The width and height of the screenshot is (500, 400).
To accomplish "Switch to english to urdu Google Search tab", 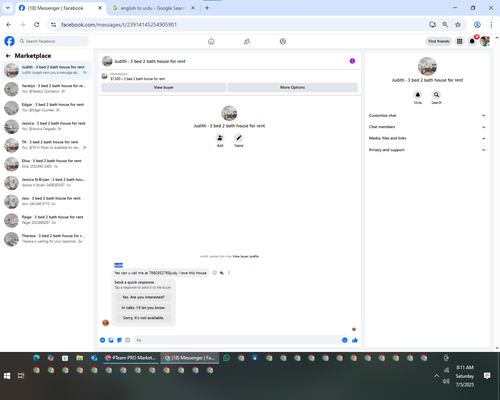I will pyautogui.click(x=153, y=8).
